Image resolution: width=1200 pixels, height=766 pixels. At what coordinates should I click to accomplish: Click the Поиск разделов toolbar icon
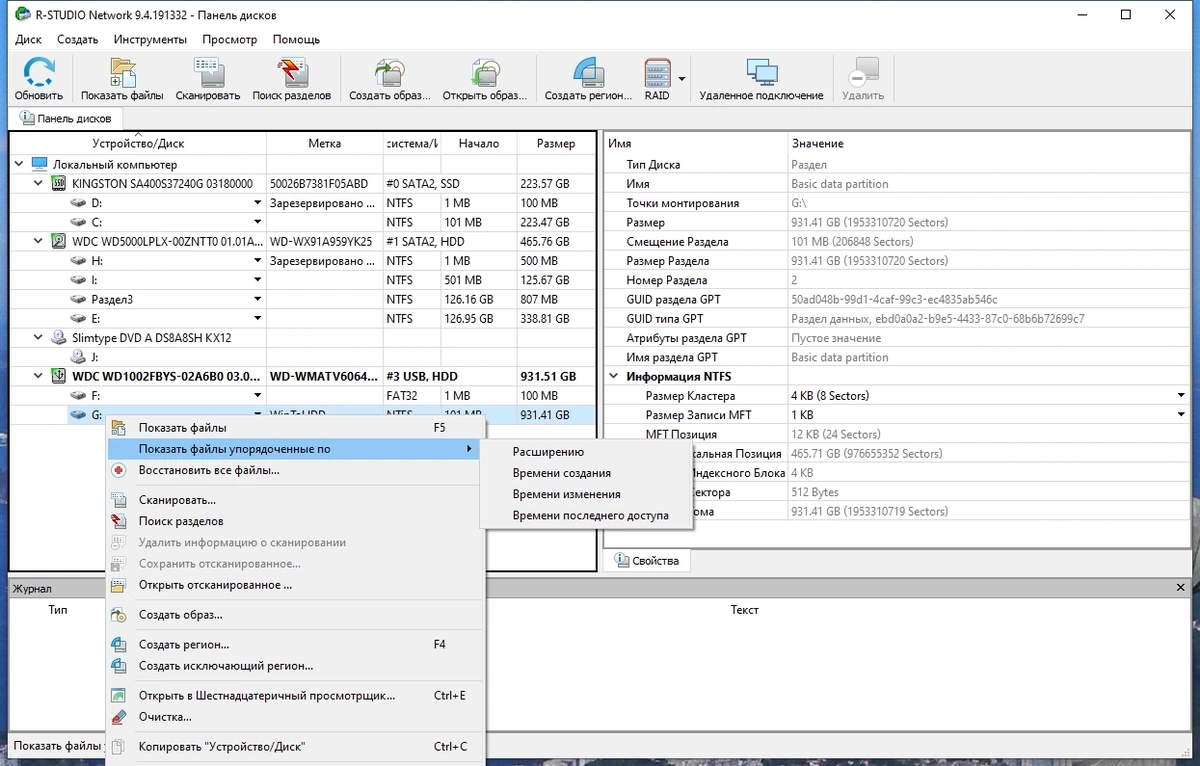[291, 79]
